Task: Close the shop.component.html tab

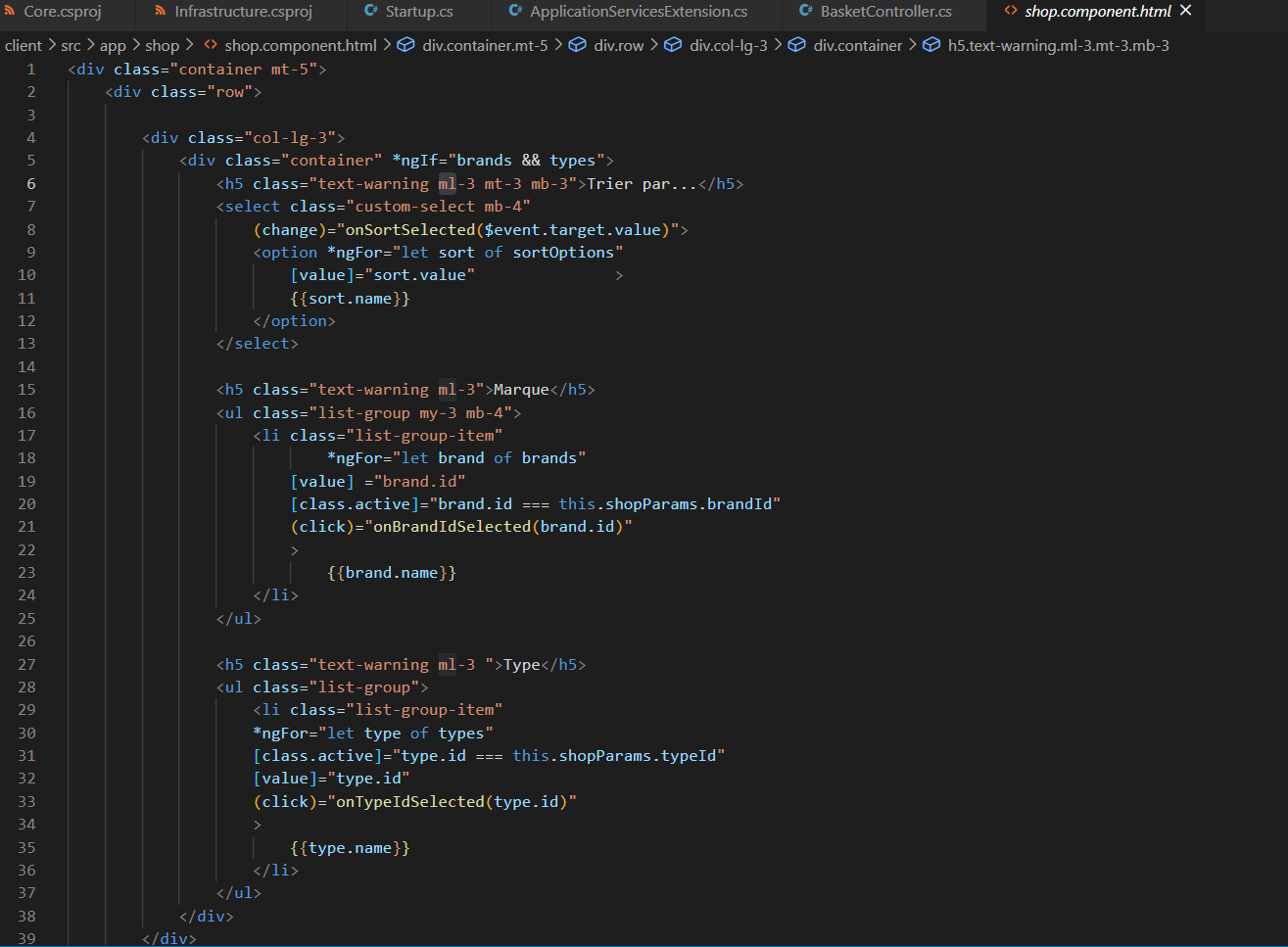Action: tap(1186, 11)
